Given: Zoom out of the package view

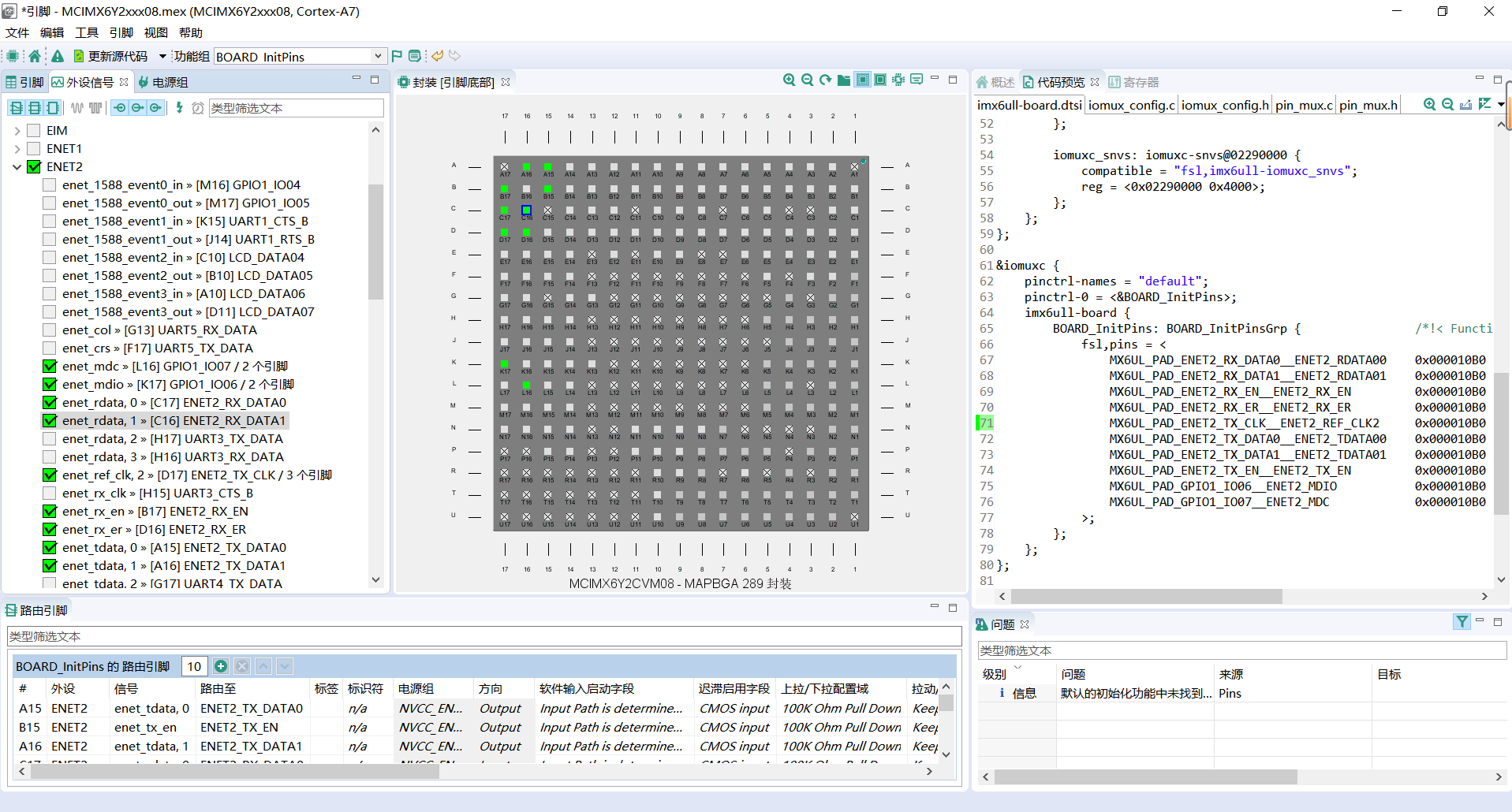Looking at the screenshot, I should (807, 80).
